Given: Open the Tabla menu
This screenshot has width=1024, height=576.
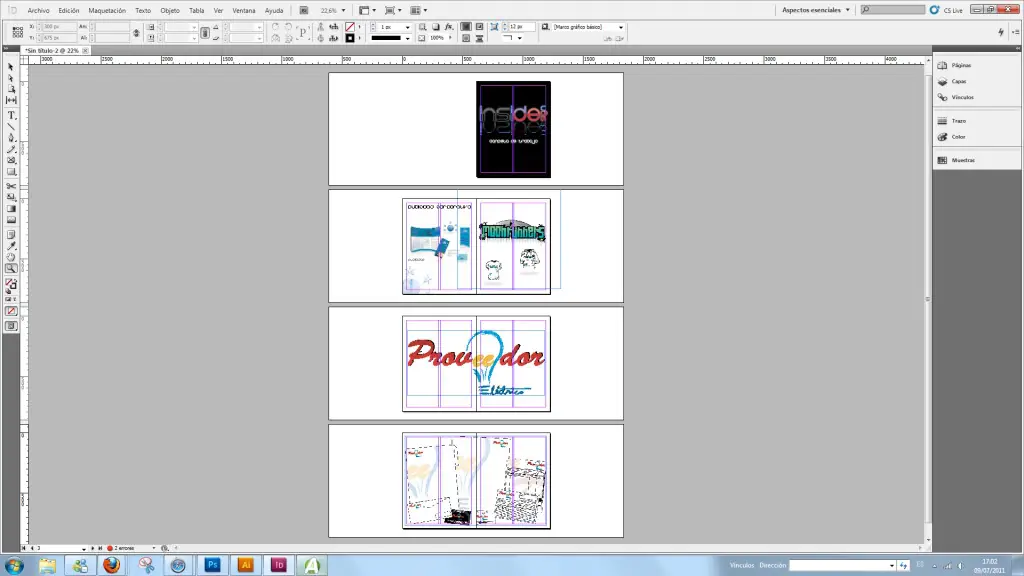Looking at the screenshot, I should [197, 10].
